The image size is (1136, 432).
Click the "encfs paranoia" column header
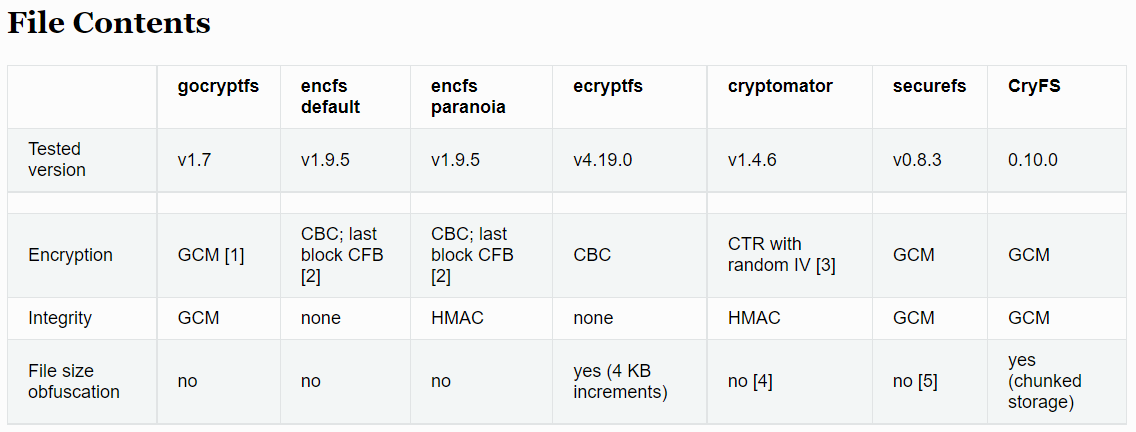click(x=468, y=96)
